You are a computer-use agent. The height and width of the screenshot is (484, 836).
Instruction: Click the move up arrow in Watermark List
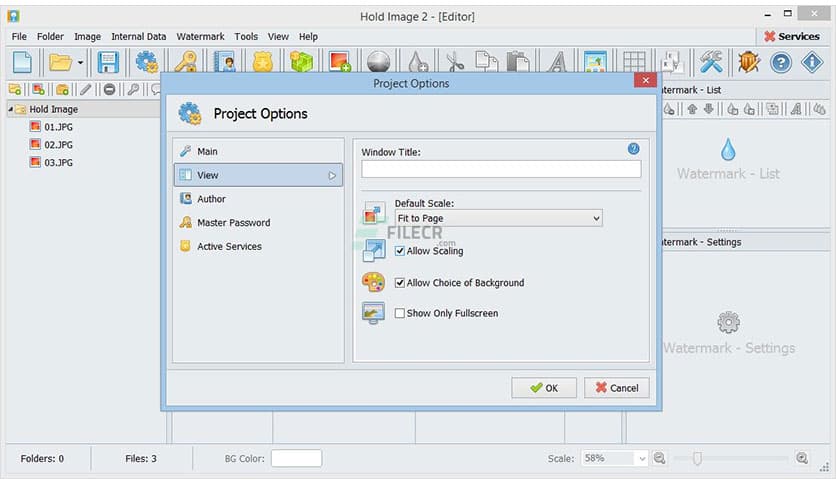click(x=692, y=109)
